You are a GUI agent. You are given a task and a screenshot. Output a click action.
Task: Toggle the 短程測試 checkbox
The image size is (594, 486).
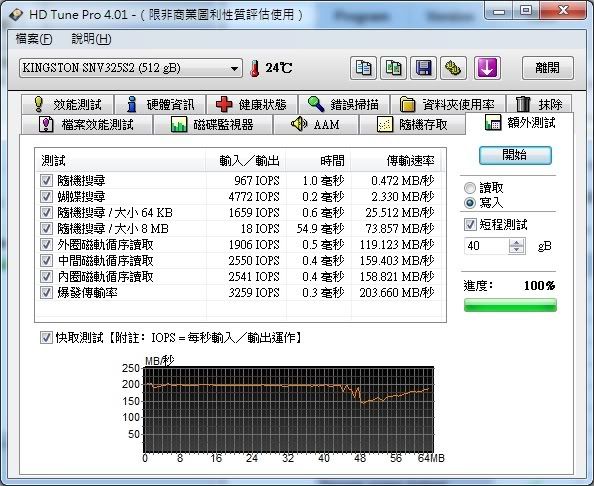click(470, 224)
